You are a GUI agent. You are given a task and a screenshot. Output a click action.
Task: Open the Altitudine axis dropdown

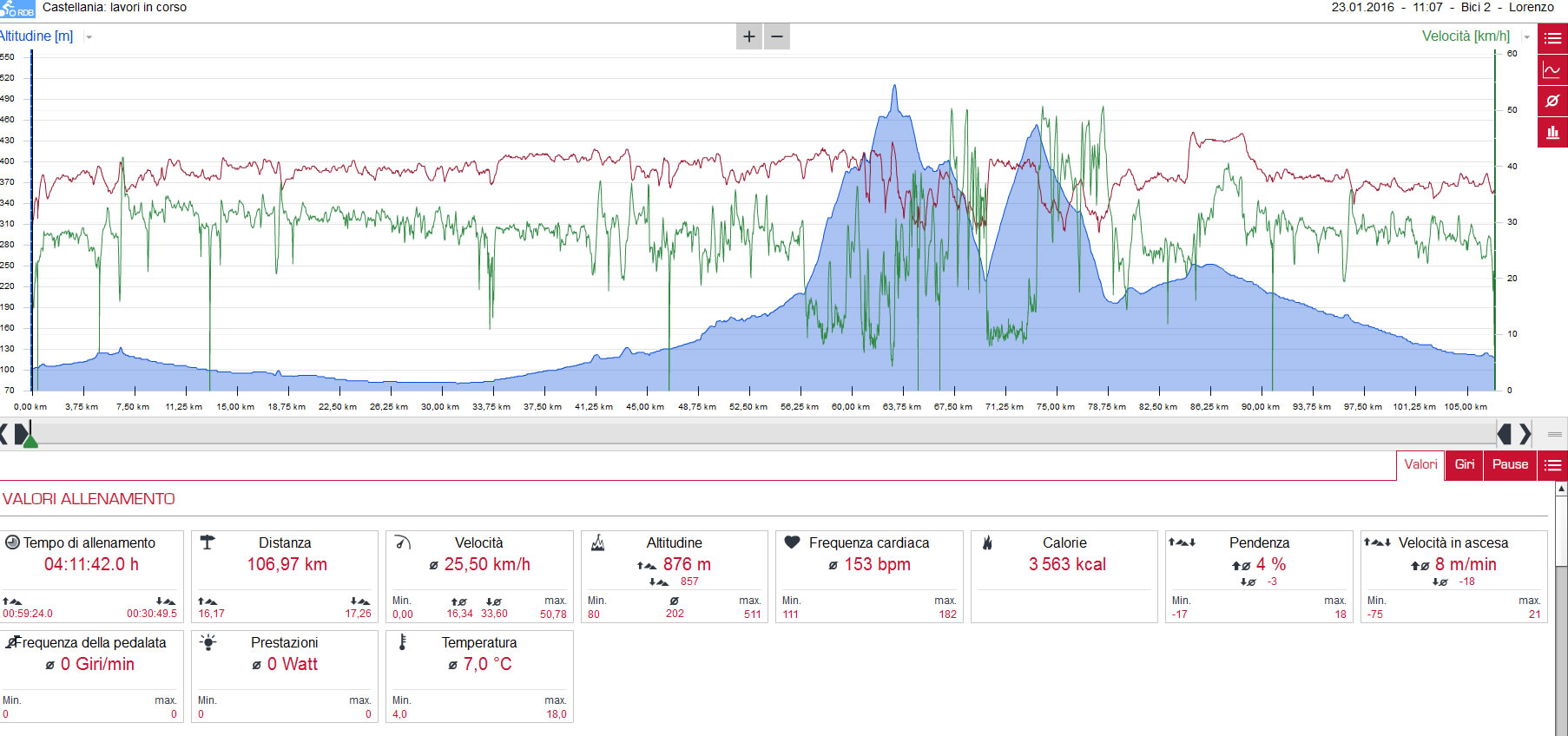89,37
